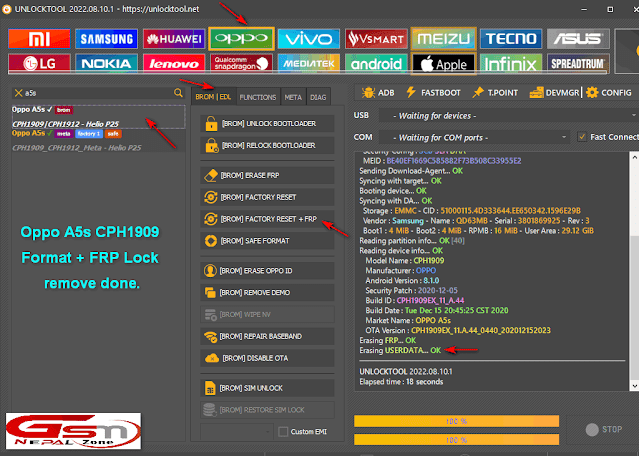Open DEVMGR device manager
639x456 pixels.
point(554,93)
